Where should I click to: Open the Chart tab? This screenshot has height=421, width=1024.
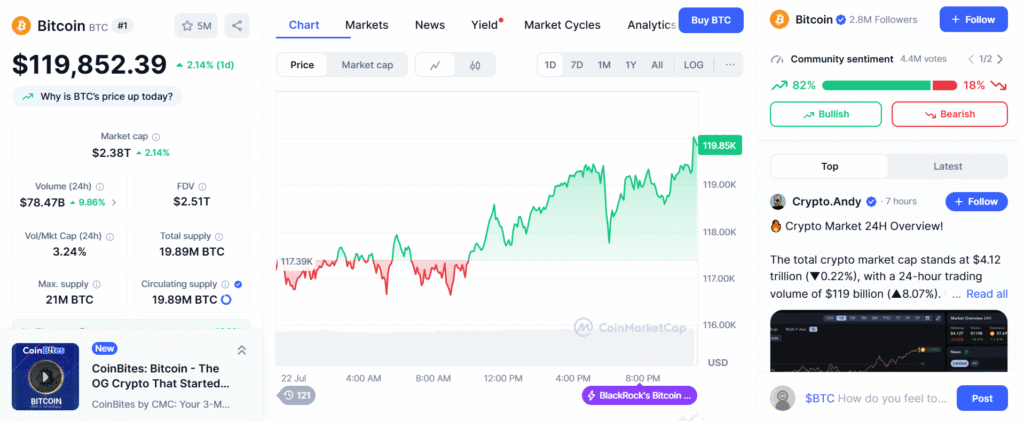304,25
